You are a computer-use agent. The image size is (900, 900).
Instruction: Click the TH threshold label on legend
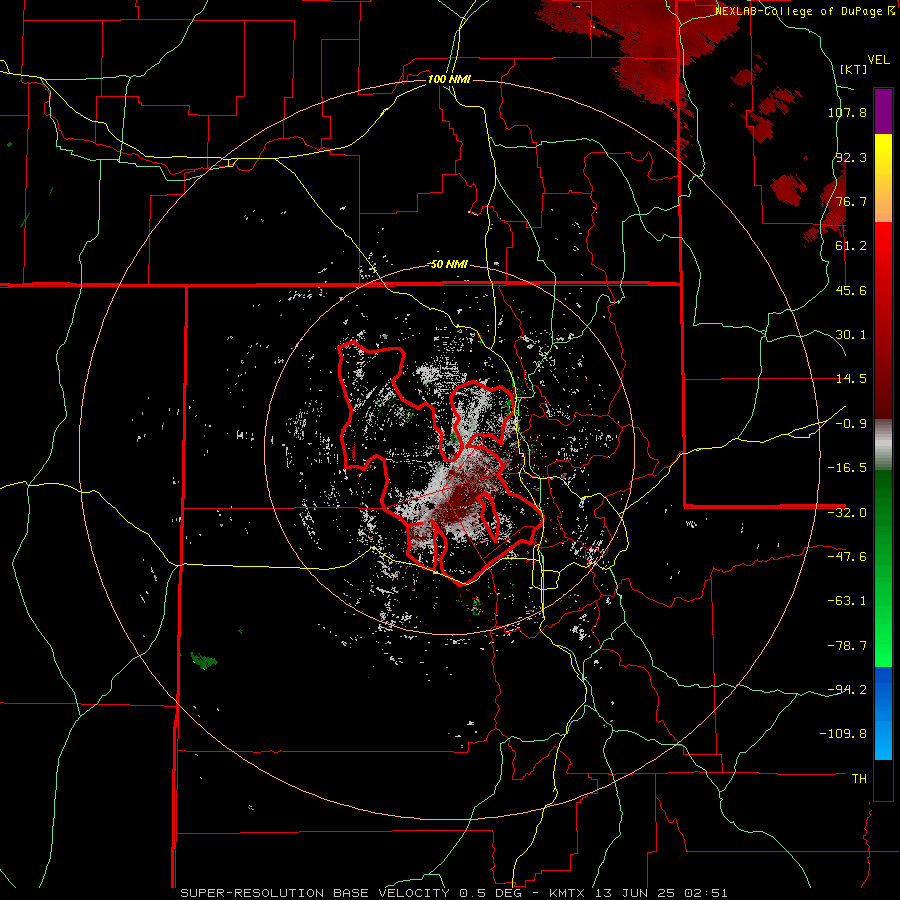coord(859,779)
